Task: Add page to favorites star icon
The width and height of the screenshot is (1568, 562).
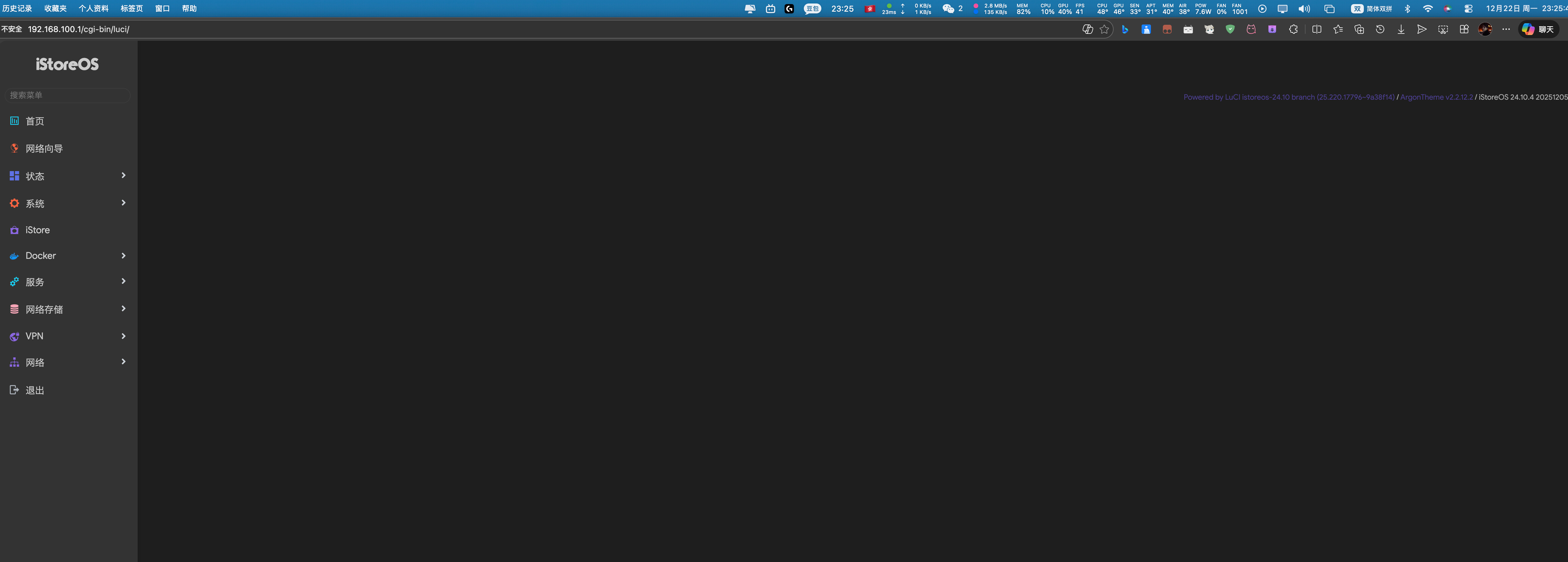Action: [x=1104, y=29]
